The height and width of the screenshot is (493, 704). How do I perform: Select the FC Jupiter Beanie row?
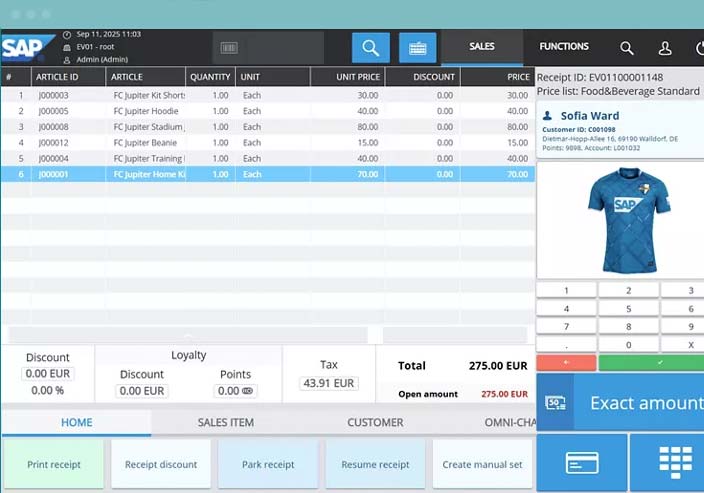point(268,143)
